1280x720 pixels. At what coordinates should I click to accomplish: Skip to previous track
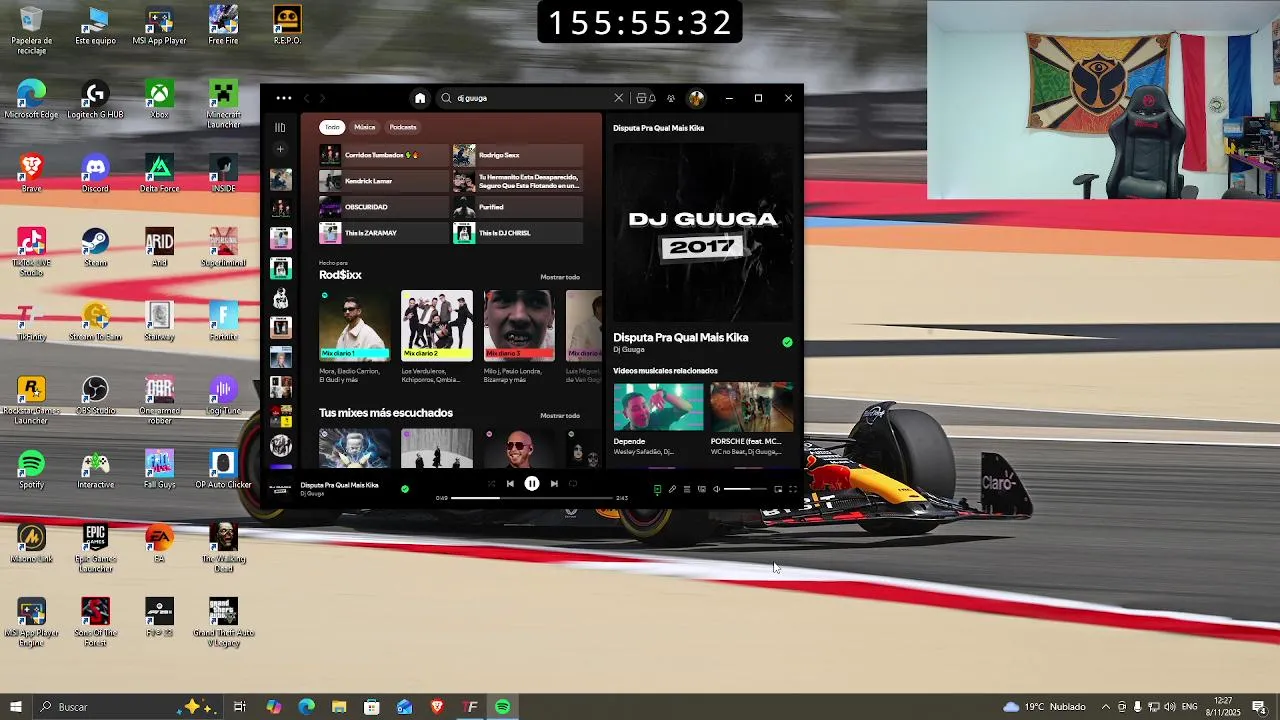510,484
